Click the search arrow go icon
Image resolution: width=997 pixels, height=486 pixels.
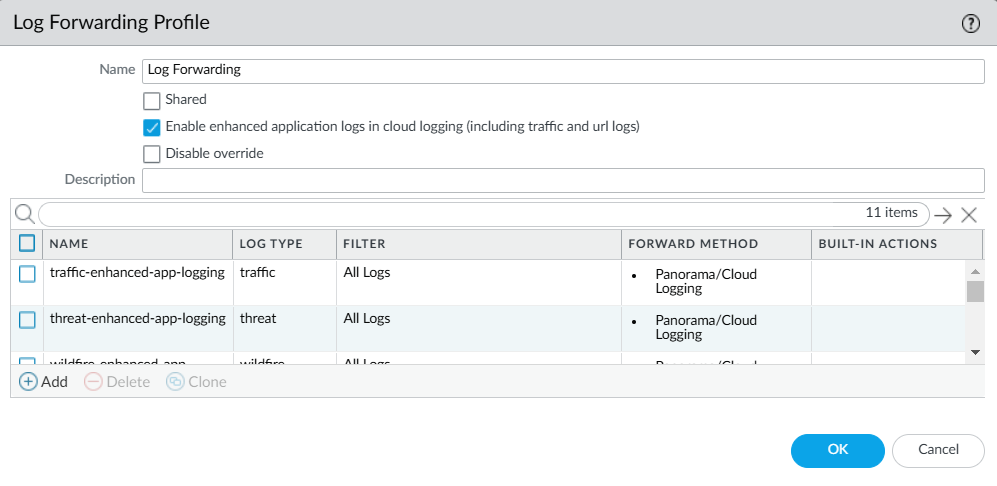click(x=943, y=214)
